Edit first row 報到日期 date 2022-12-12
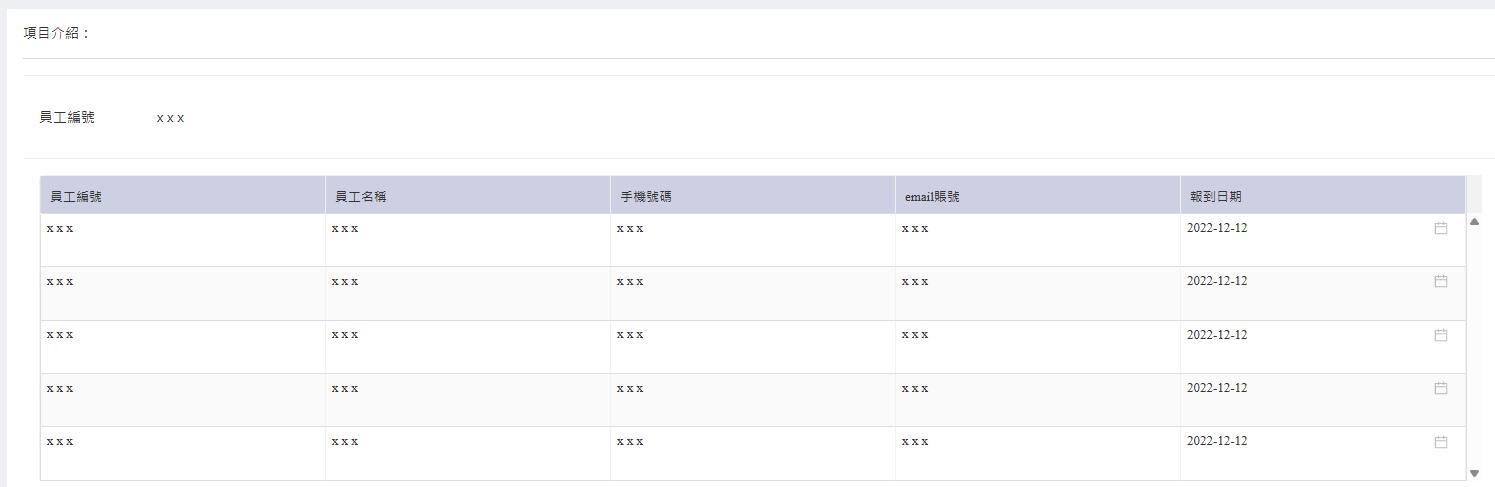The image size is (1495, 487). pos(1217,228)
